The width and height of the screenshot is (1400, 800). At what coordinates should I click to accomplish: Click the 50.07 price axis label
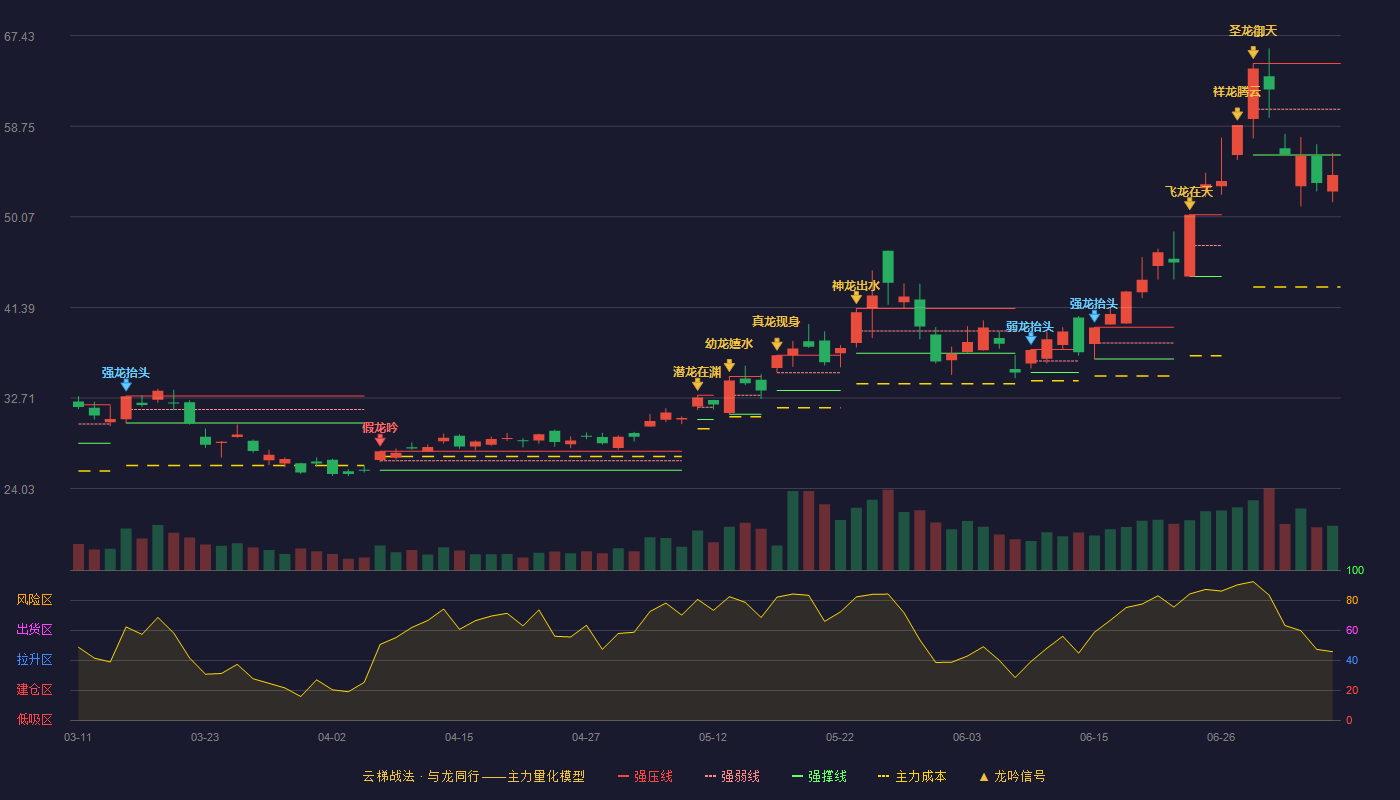pyautogui.click(x=19, y=218)
